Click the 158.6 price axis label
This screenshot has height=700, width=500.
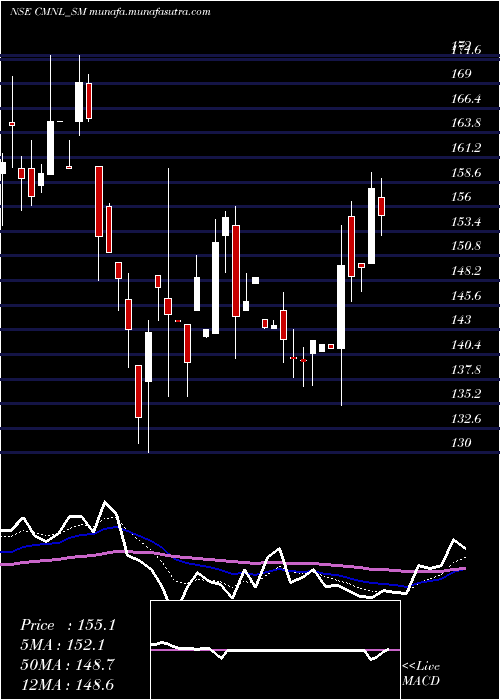point(466,172)
